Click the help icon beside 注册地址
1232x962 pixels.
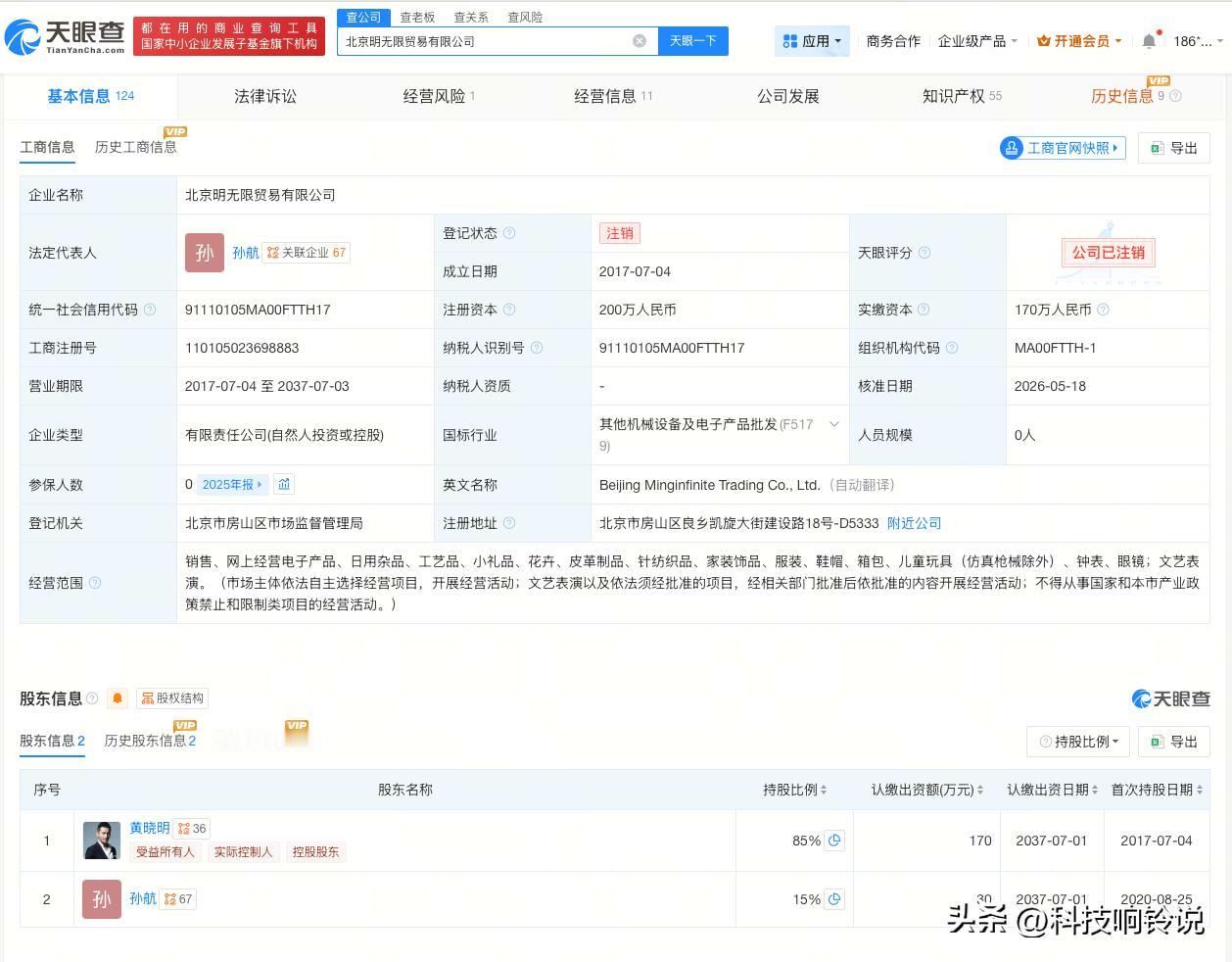point(509,523)
